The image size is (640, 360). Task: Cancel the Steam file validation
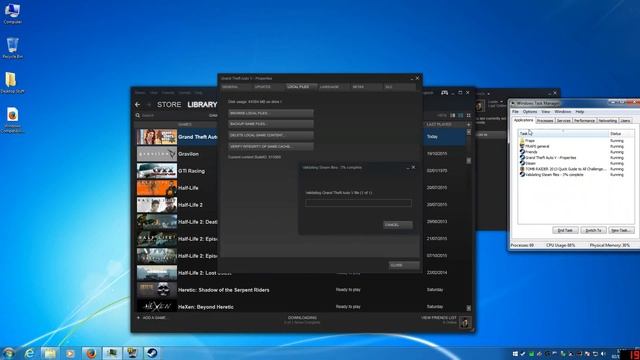tap(398, 225)
